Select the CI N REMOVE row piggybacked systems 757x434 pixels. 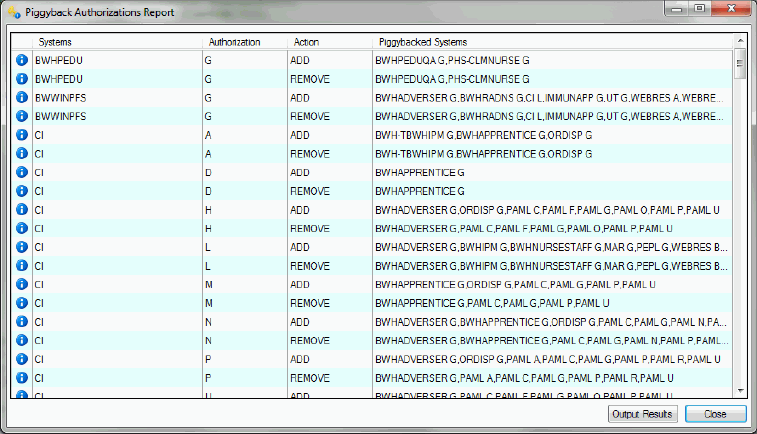[550, 340]
